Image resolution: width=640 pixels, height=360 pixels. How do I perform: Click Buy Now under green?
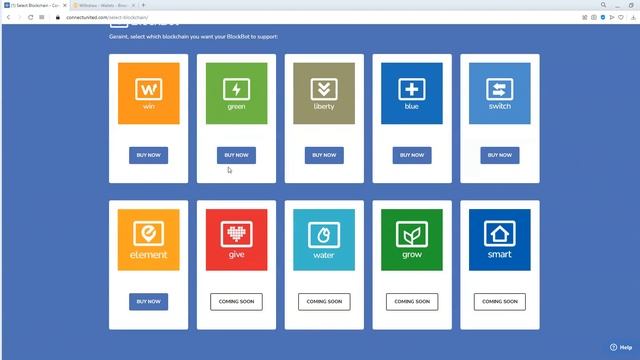(x=236, y=155)
